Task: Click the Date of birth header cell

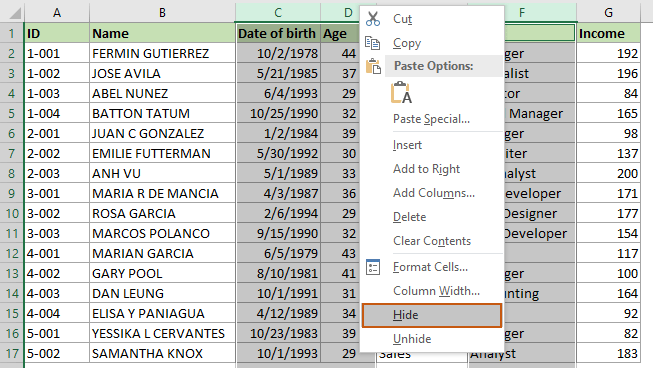Action: coord(278,33)
